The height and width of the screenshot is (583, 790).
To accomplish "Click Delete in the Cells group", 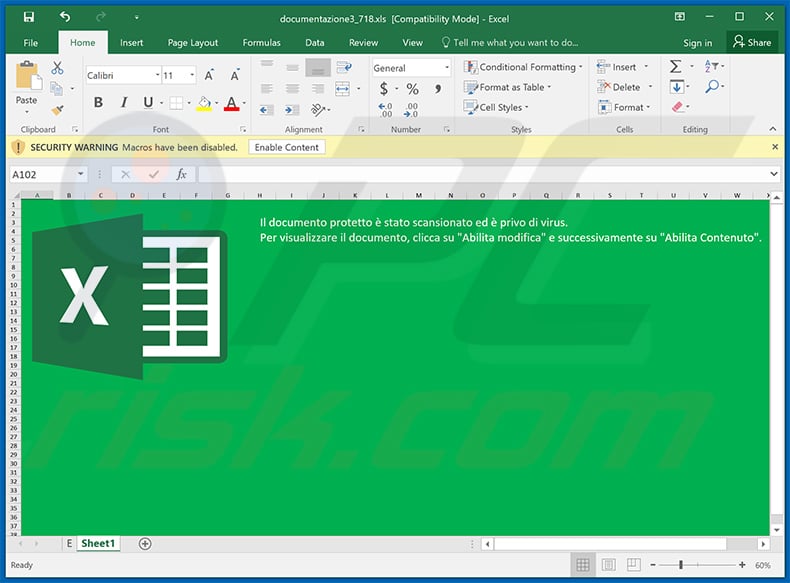I will [x=625, y=87].
